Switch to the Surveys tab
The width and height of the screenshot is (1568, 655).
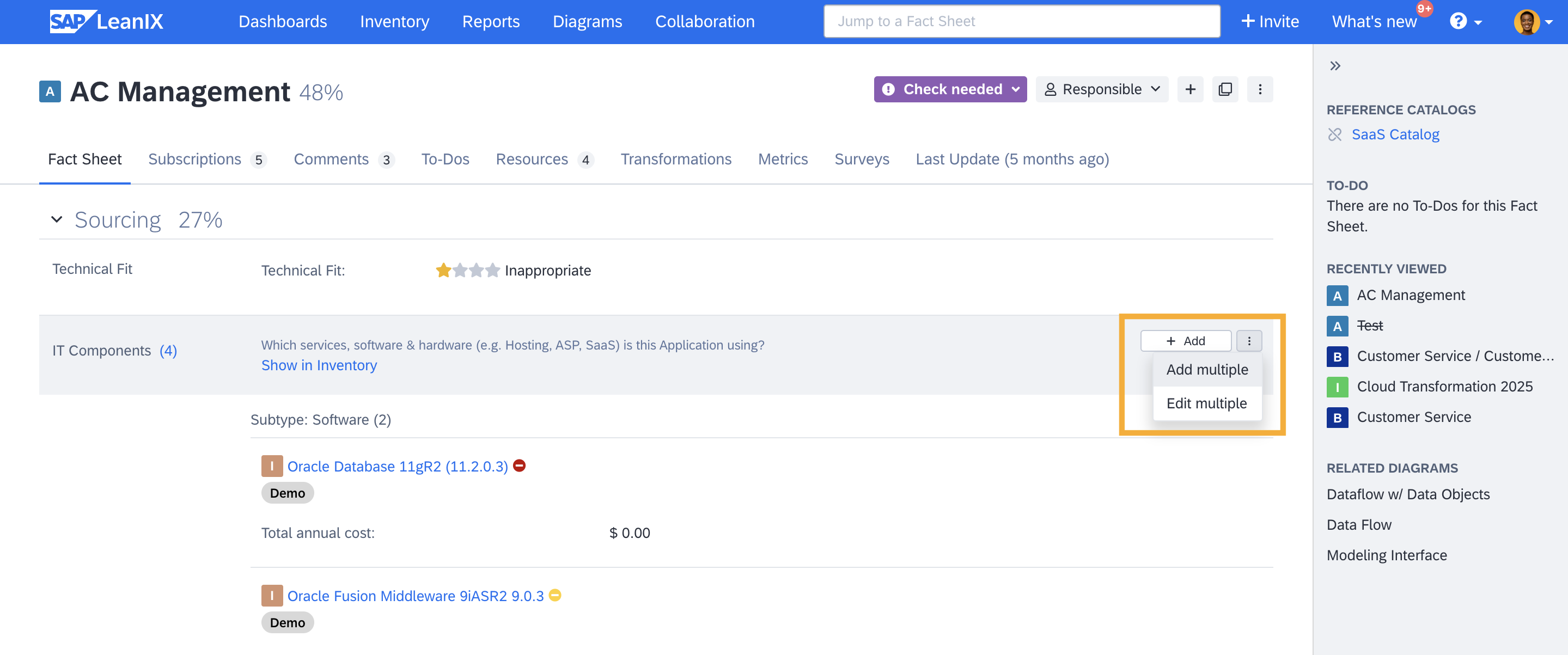point(861,160)
